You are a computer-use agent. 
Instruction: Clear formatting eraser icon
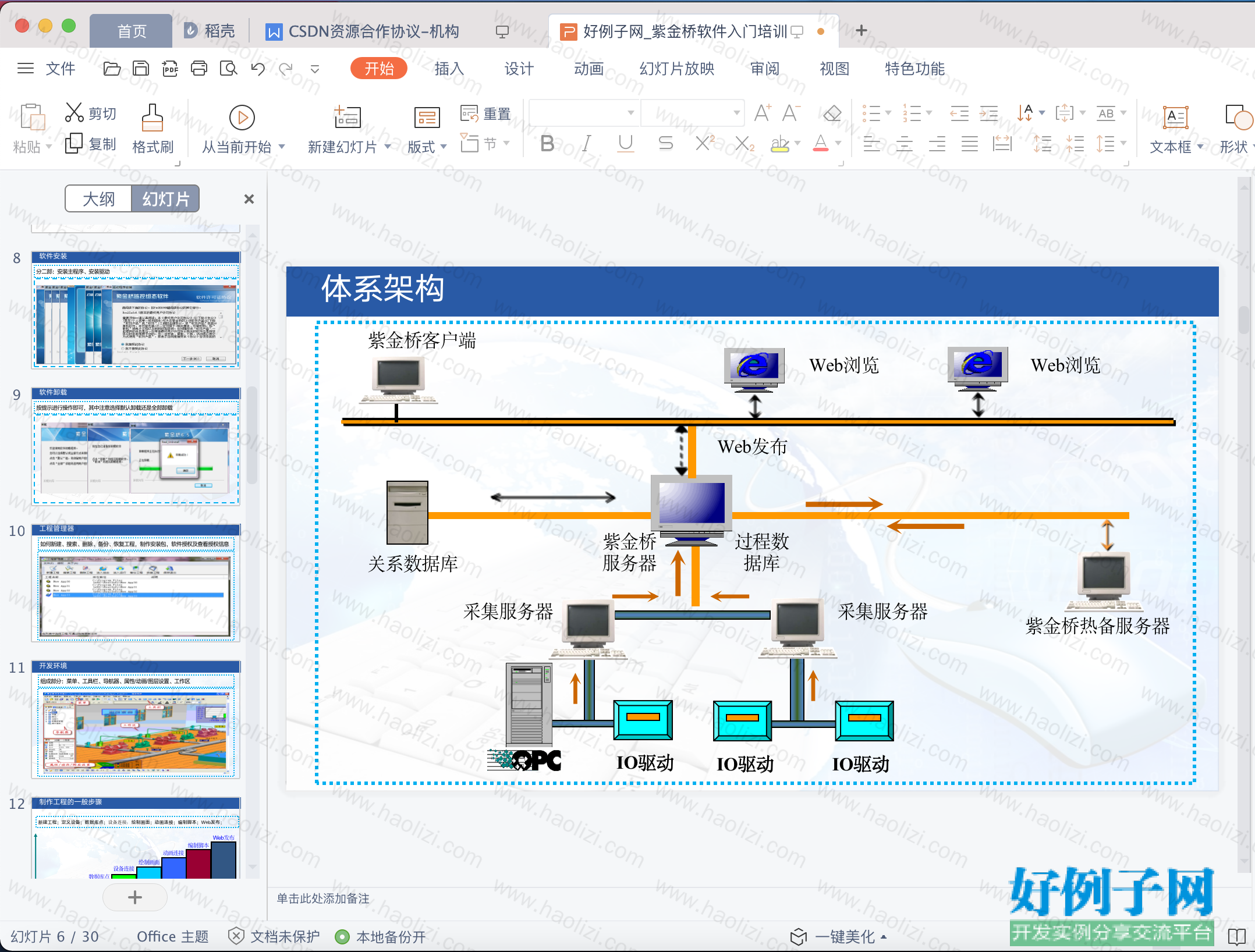click(x=832, y=113)
